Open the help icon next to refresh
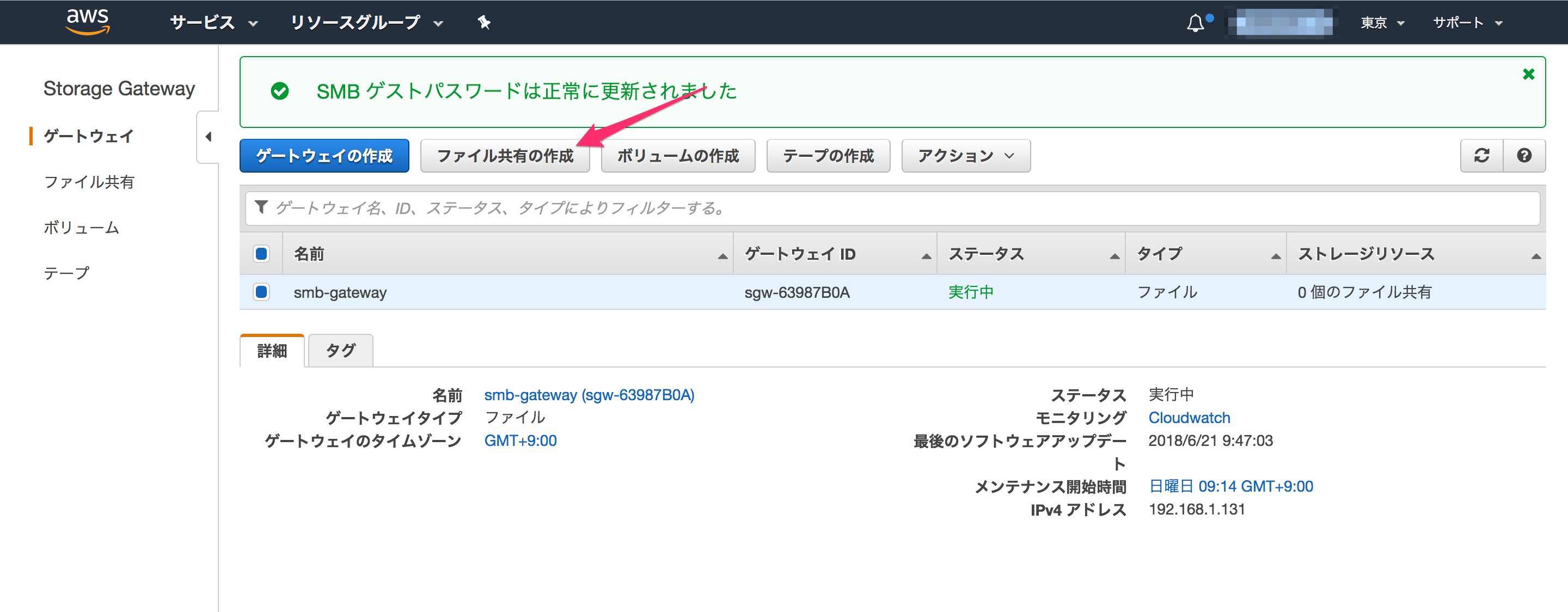The height and width of the screenshot is (612, 1568). click(1524, 155)
